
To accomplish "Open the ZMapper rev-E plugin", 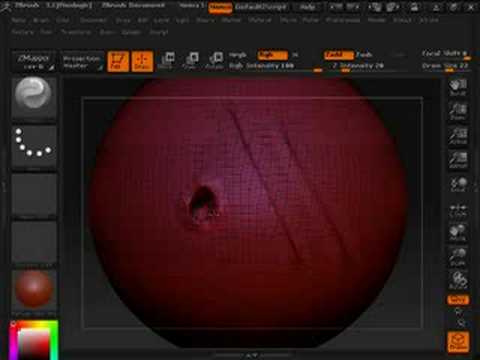I will pyautogui.click(x=33, y=62).
